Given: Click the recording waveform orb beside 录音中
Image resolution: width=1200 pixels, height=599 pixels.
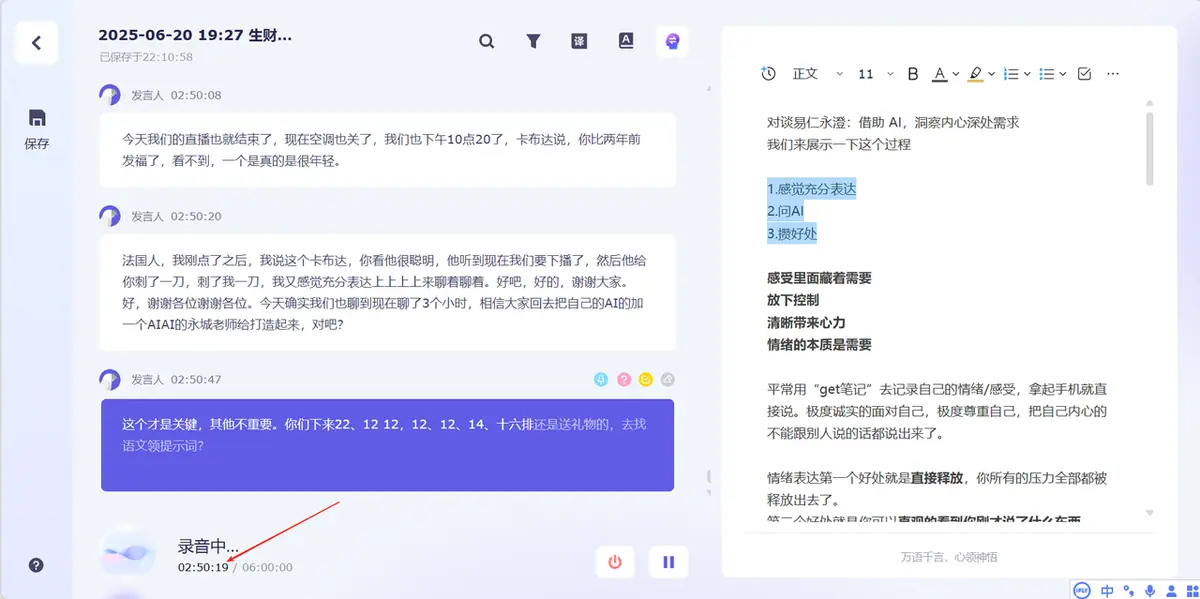Looking at the screenshot, I should [130, 552].
